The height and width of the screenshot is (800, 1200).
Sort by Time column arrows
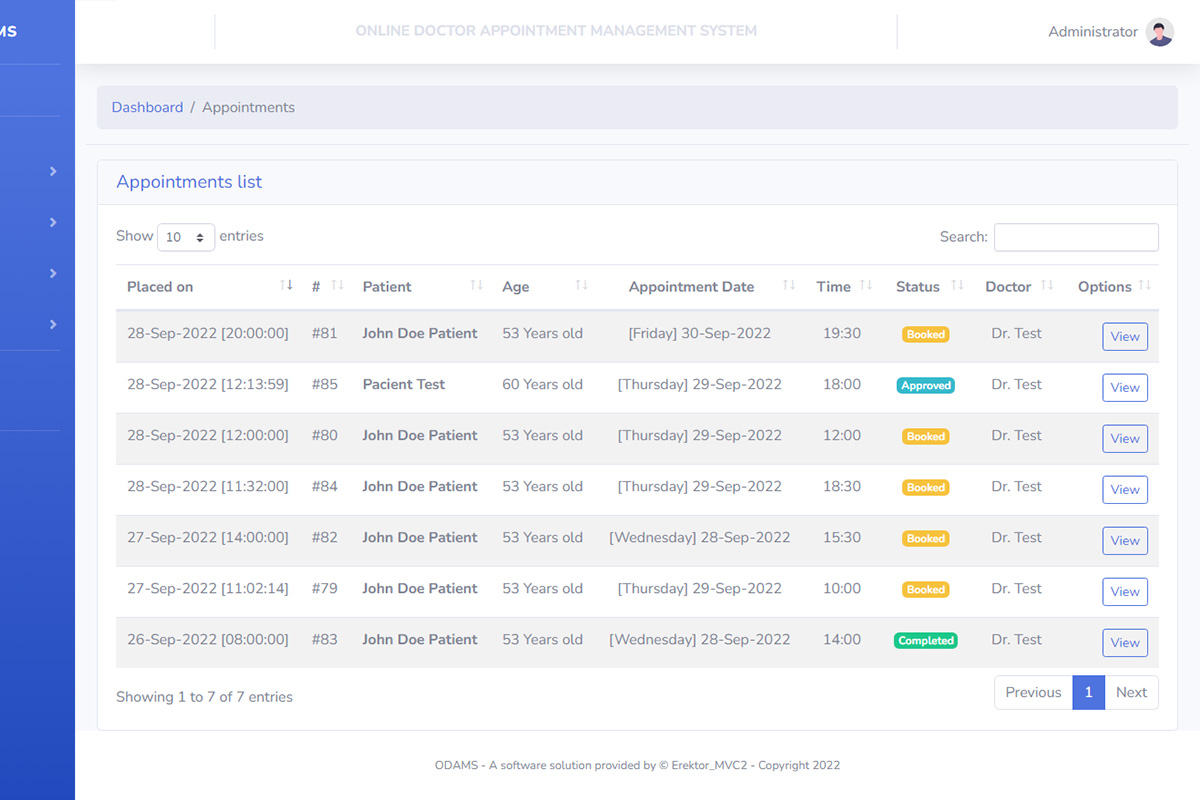(866, 286)
